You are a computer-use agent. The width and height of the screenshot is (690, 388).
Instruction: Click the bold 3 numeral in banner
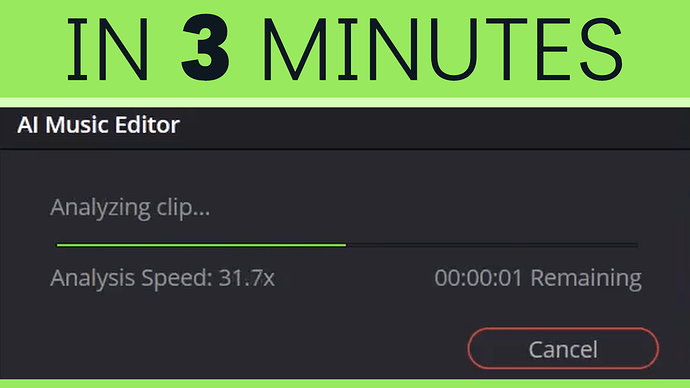[206, 48]
